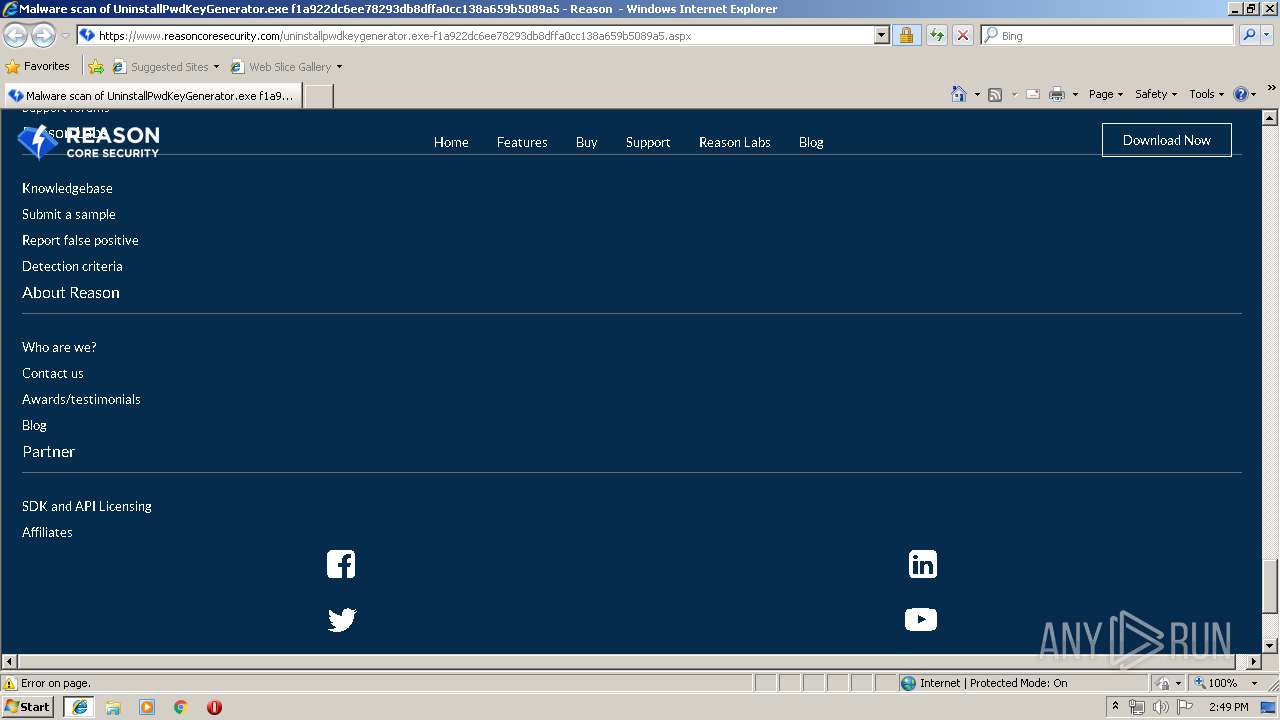Open the Help question mark icon
This screenshot has width=1280, height=720.
[1241, 94]
